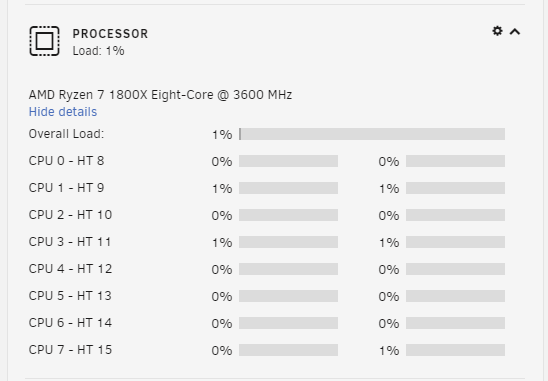
Task: Click the CPU 2 - HT 10 label
Action: click(70, 215)
